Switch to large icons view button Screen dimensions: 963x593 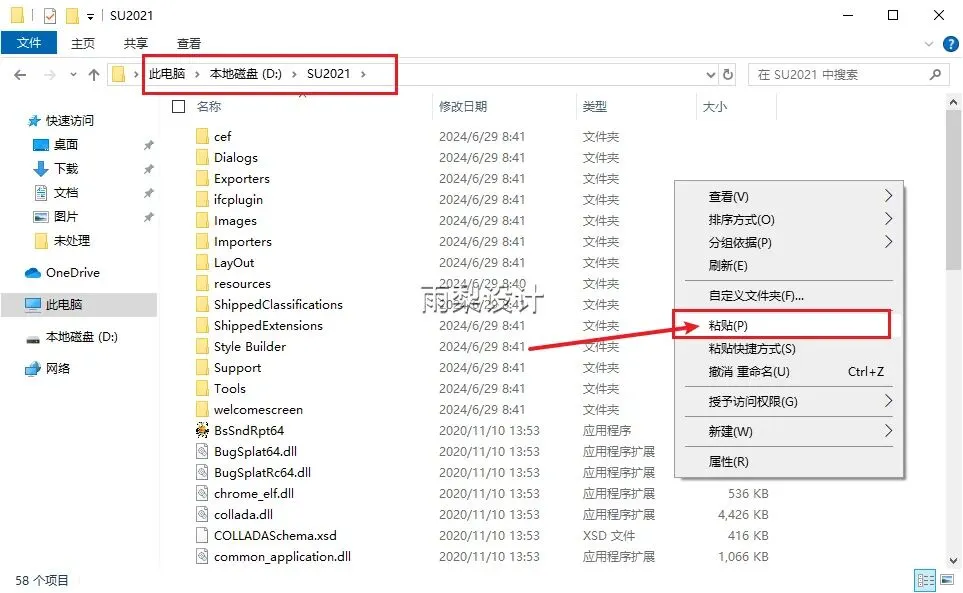click(x=947, y=579)
